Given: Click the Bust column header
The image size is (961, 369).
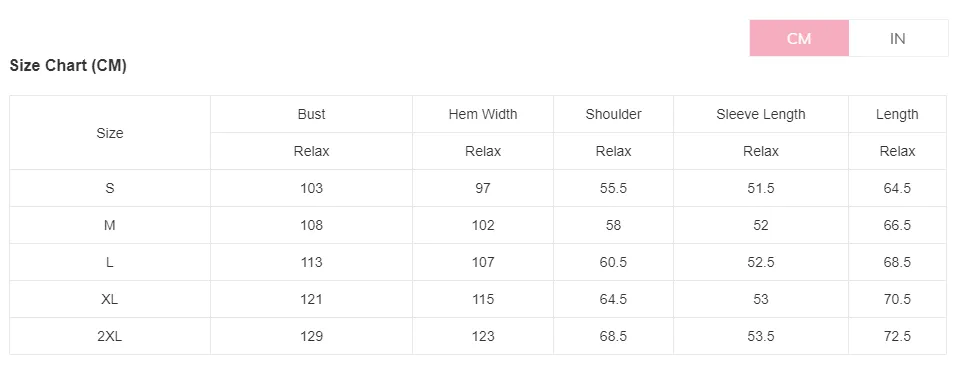Looking at the screenshot, I should click(311, 114).
